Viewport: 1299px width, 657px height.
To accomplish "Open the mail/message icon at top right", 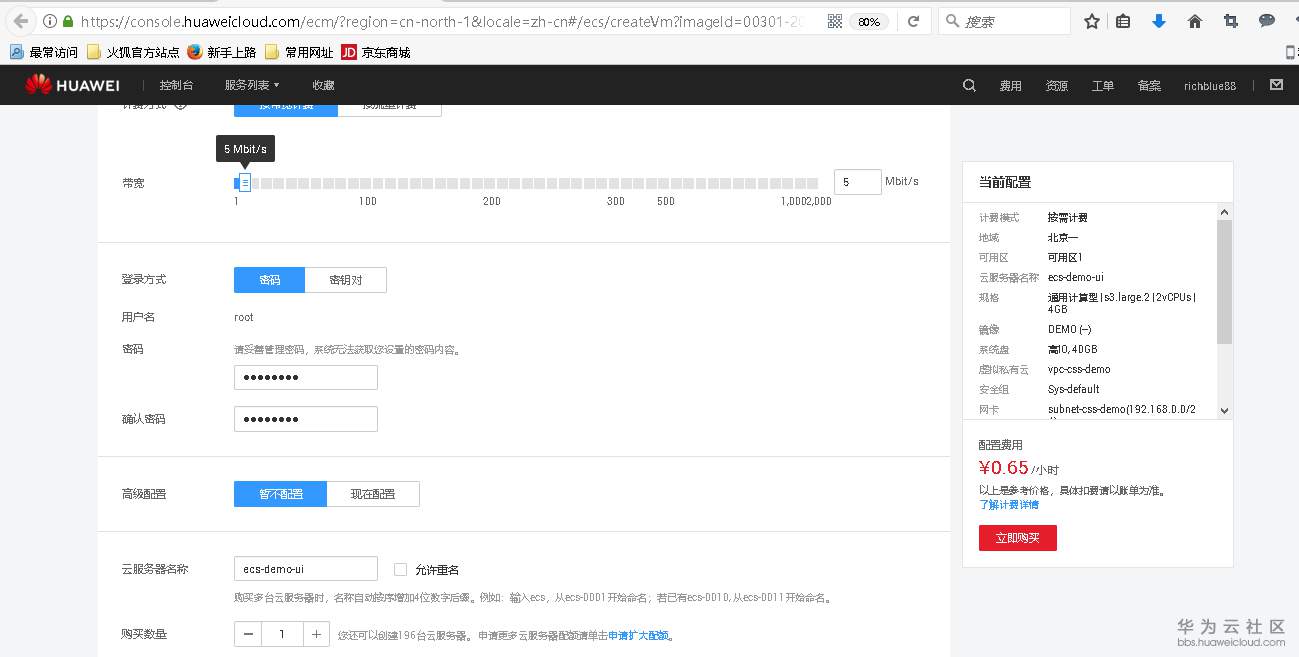I will [1277, 85].
